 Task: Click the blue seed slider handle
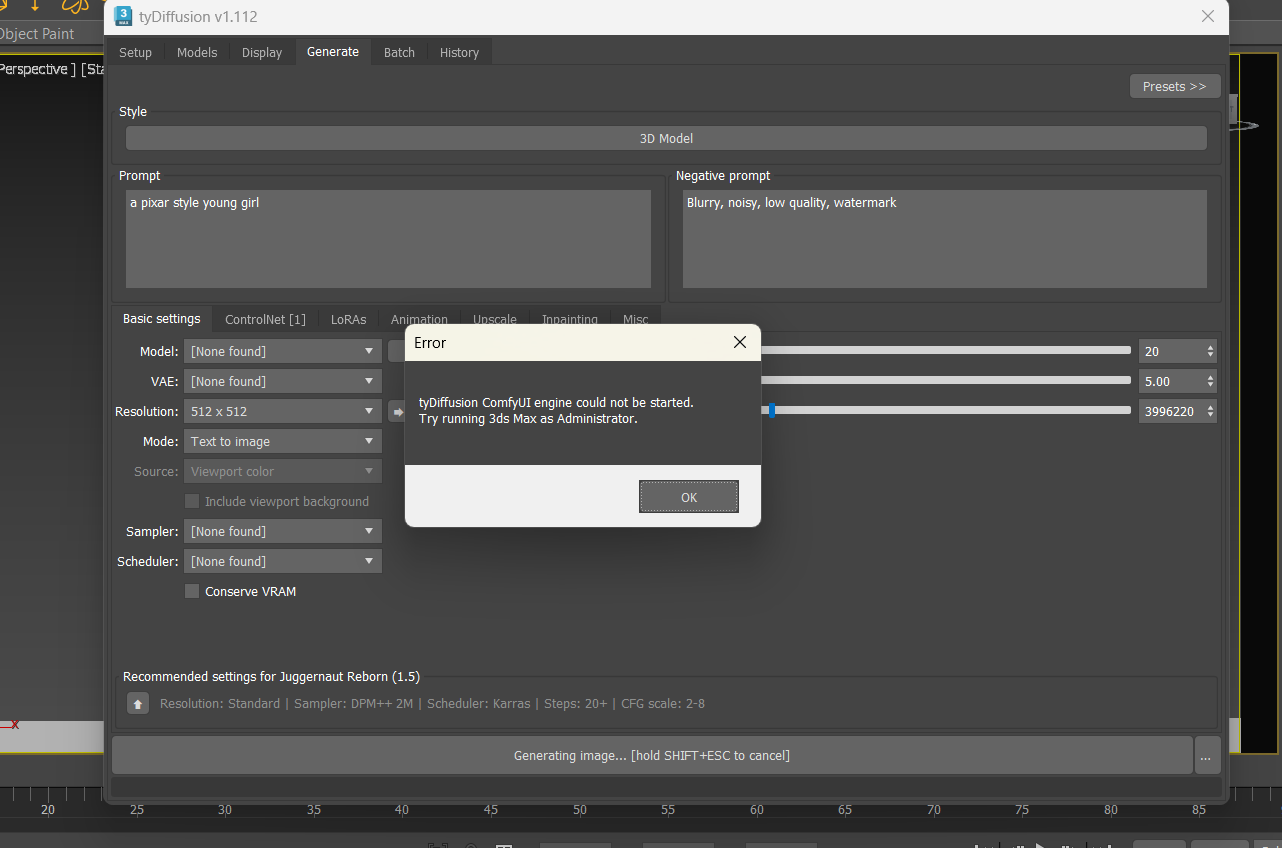click(x=772, y=410)
